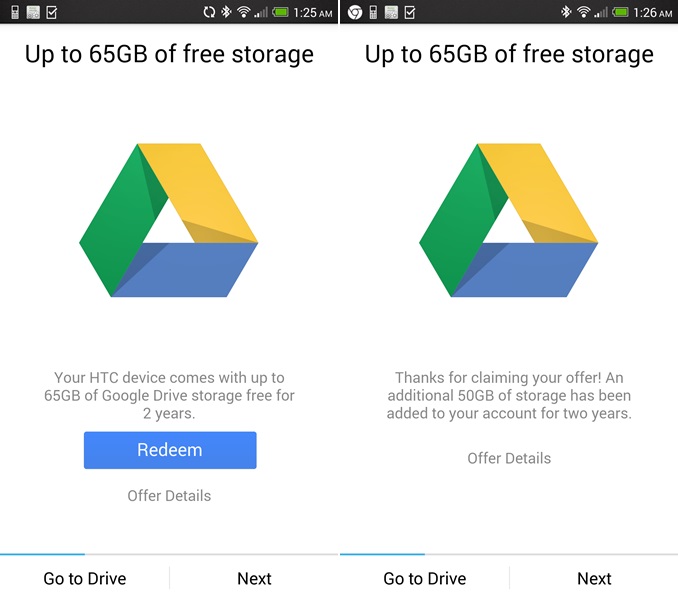Open Offer Details on the left screen

point(169,496)
